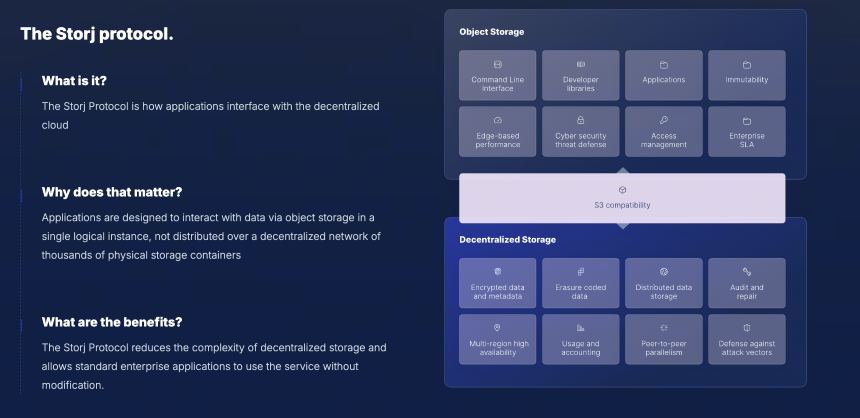860x418 pixels.
Task: Click the Access management key icon
Action: point(664,120)
